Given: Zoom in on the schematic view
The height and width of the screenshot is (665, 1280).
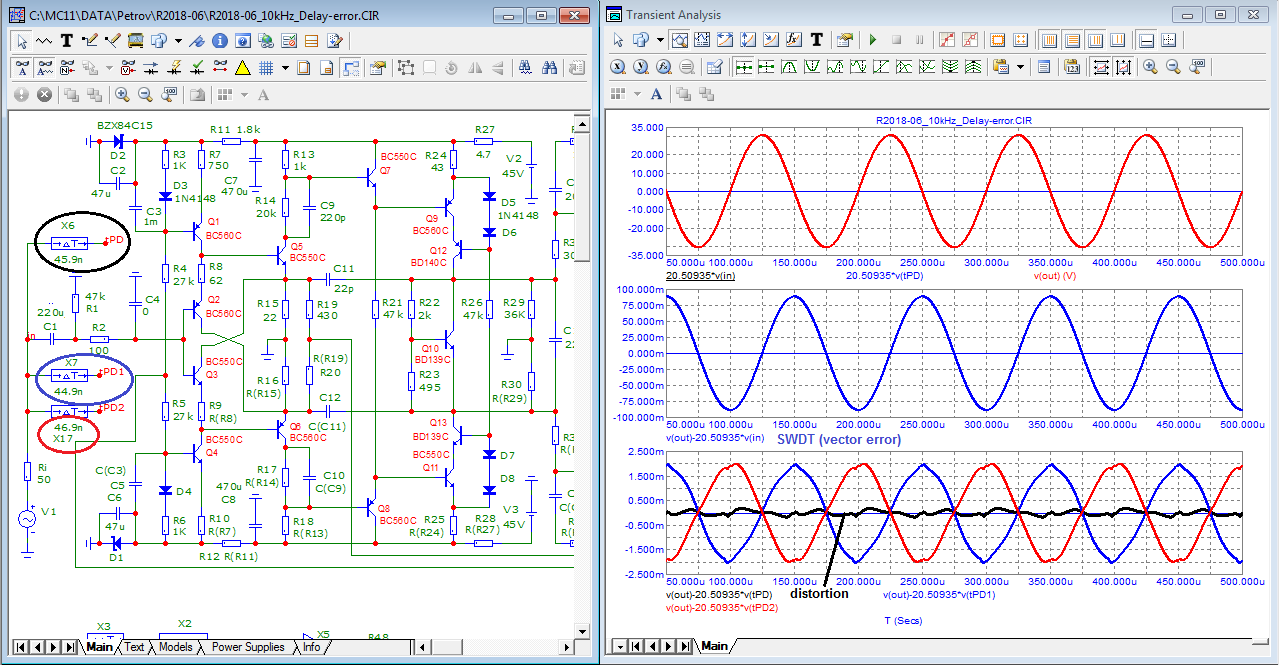Looking at the screenshot, I should 122,95.
